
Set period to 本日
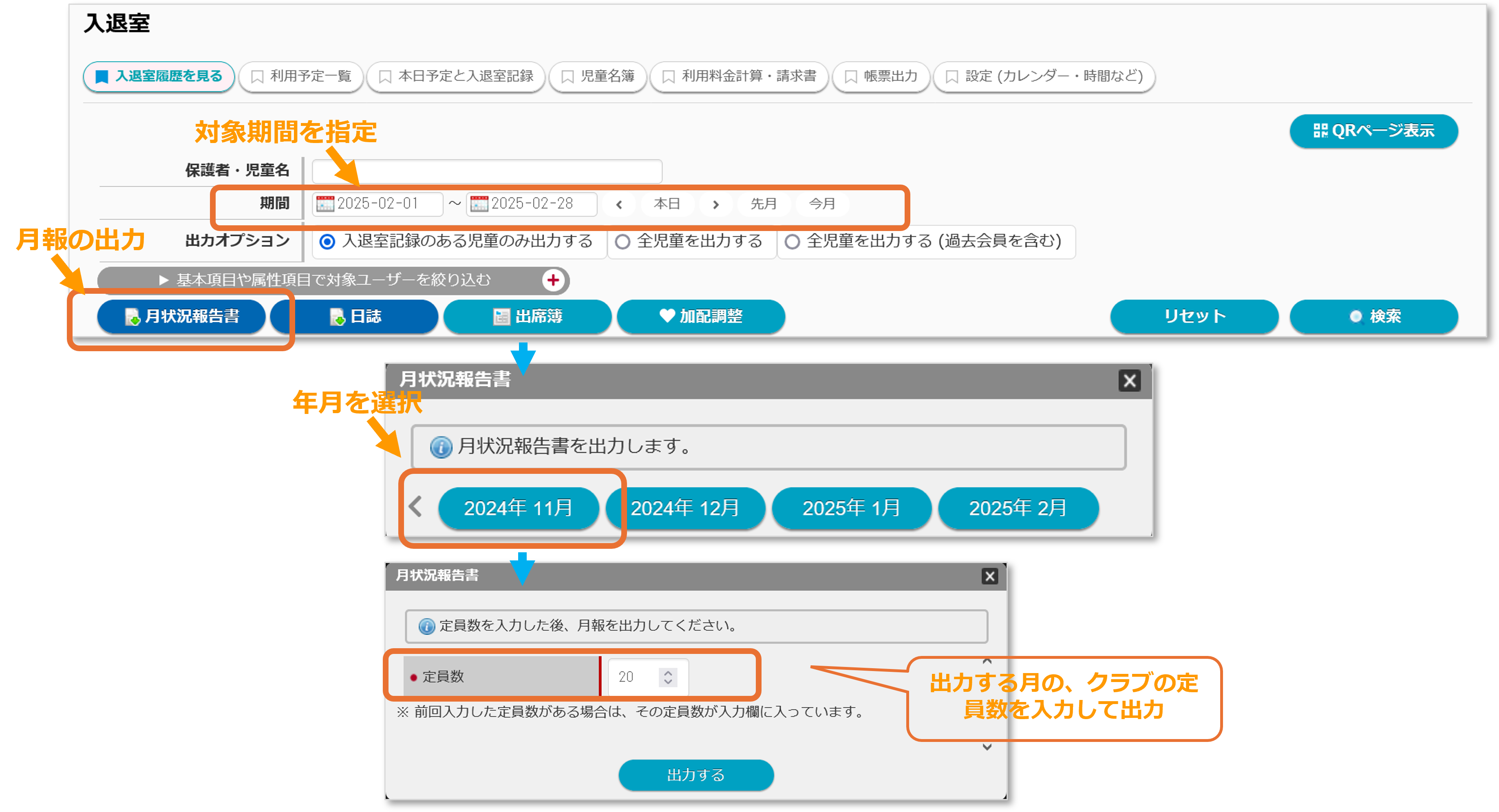[667, 204]
